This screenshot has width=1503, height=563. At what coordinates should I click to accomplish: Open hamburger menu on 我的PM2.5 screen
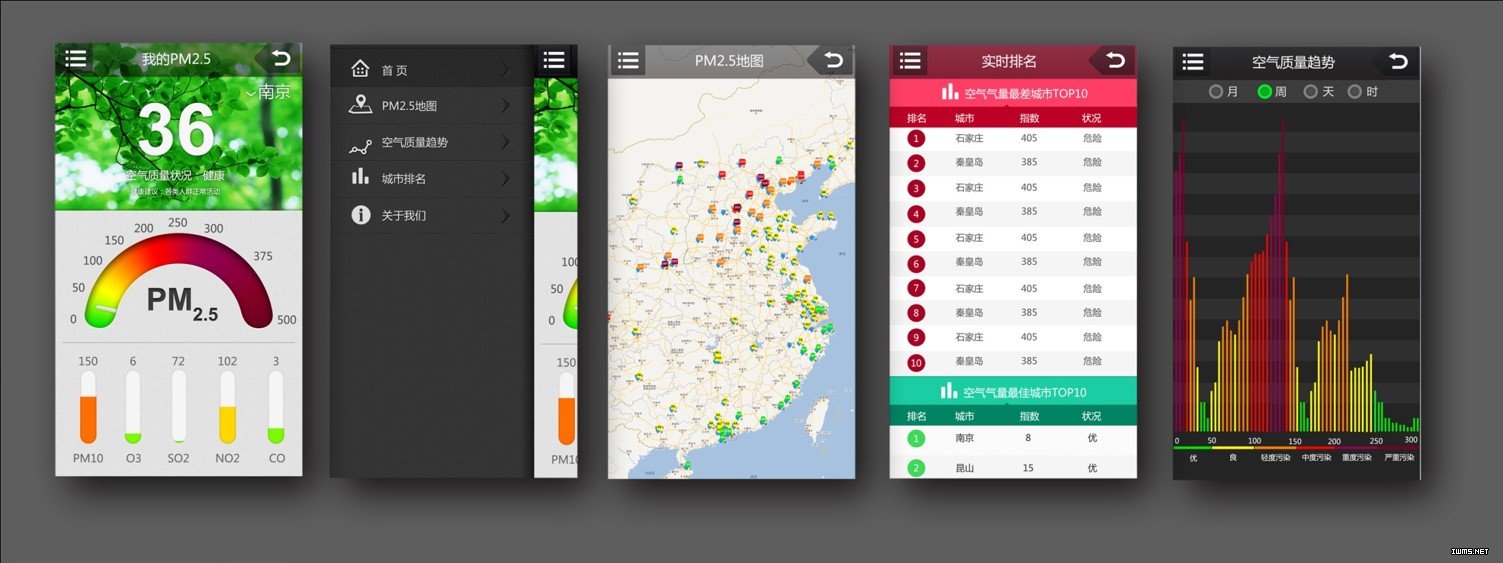[75, 58]
